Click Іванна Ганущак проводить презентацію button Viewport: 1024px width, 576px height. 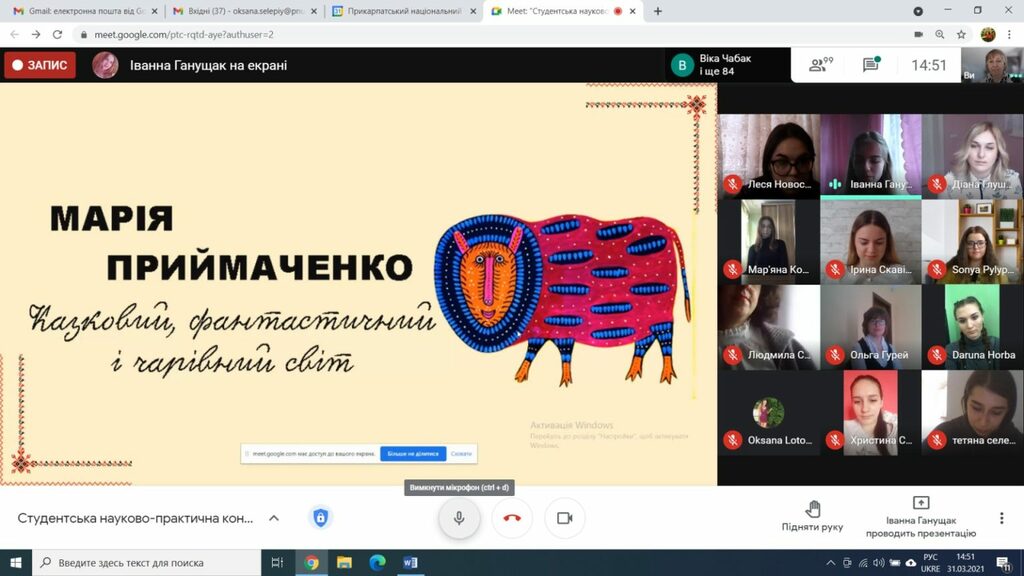(x=921, y=518)
